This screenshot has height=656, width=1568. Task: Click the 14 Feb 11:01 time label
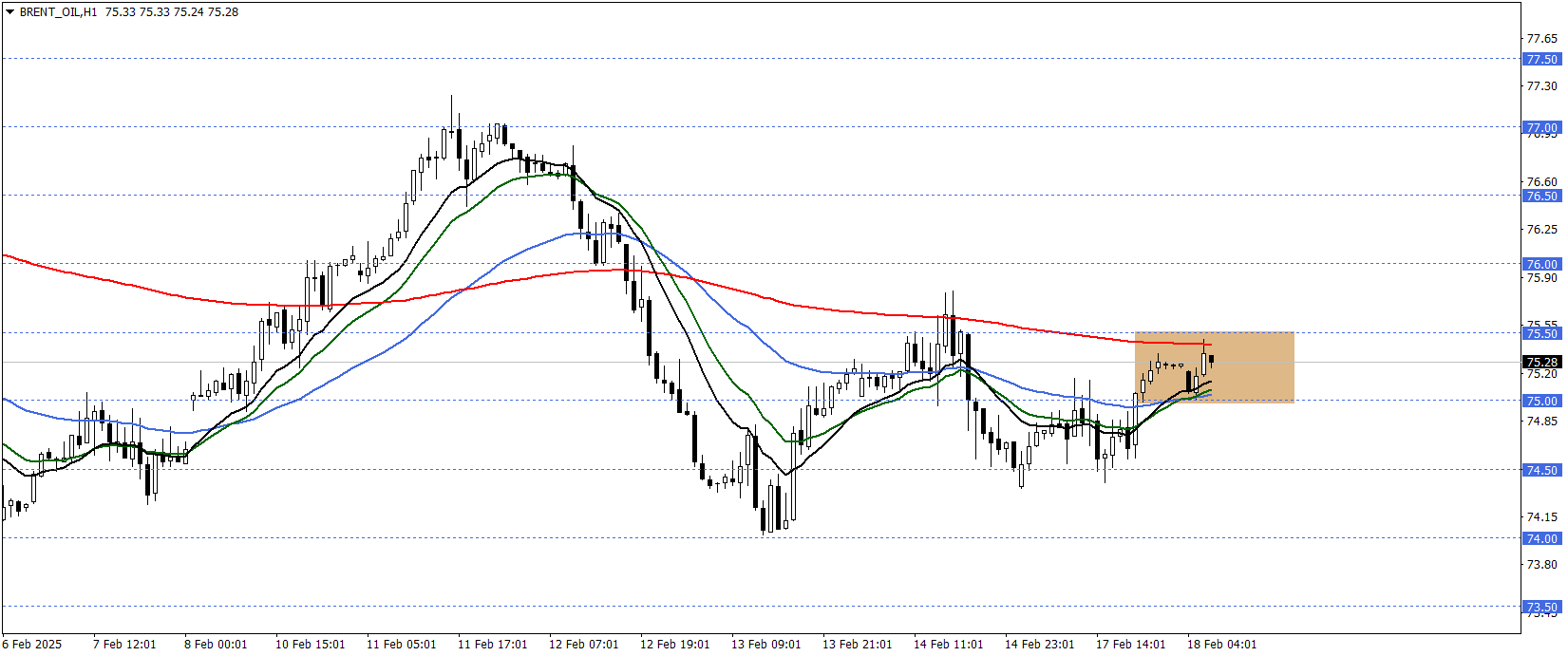949,644
